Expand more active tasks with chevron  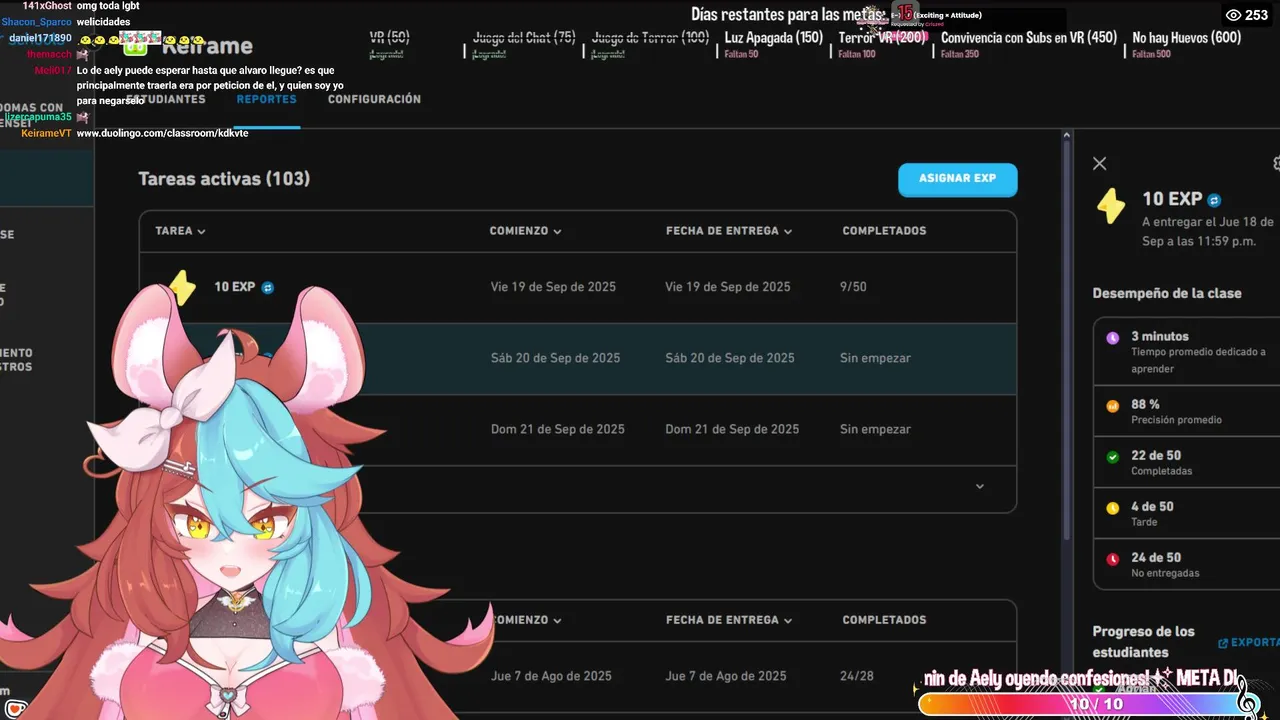click(980, 487)
